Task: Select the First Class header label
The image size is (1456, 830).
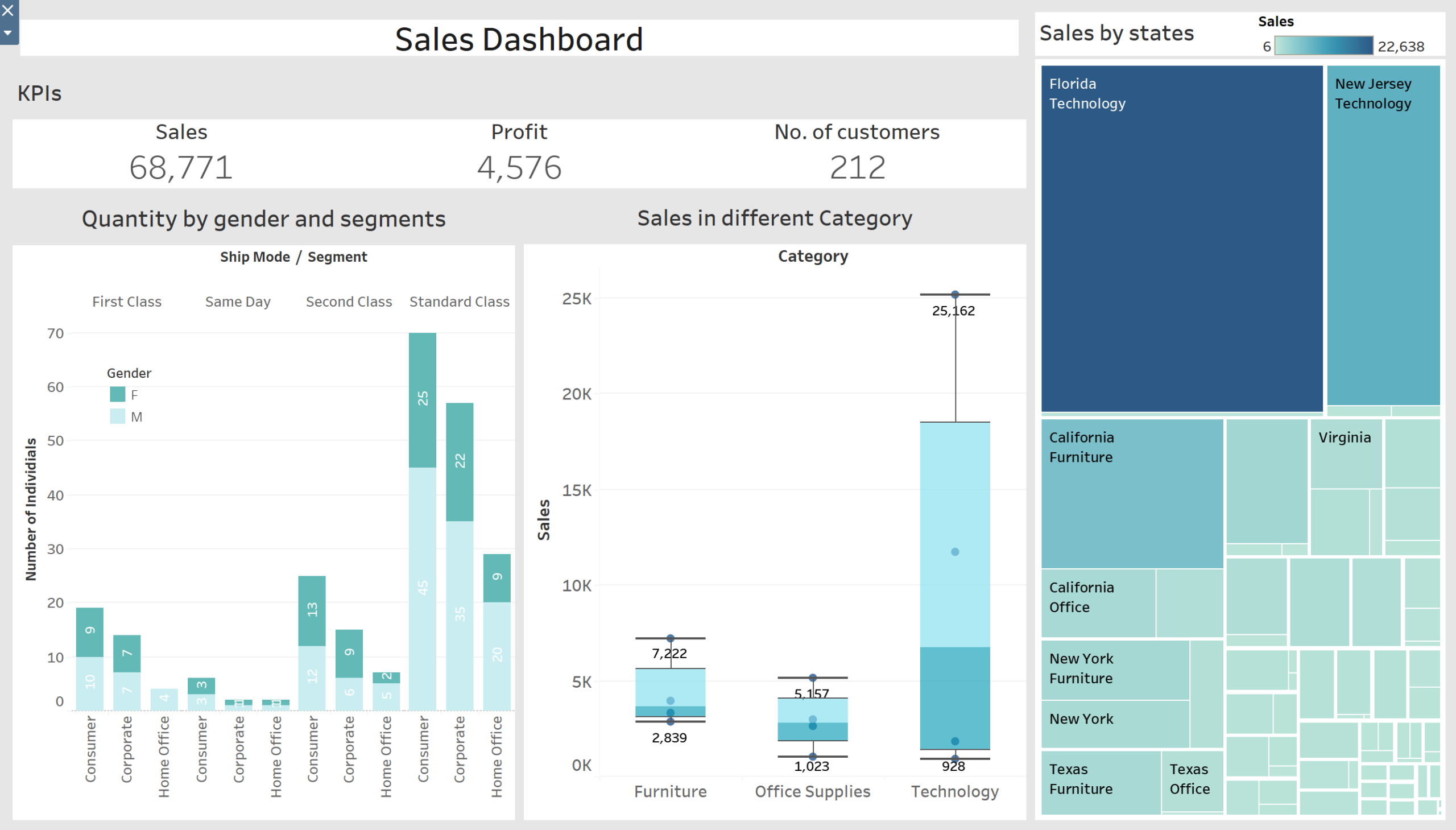Action: [126, 302]
